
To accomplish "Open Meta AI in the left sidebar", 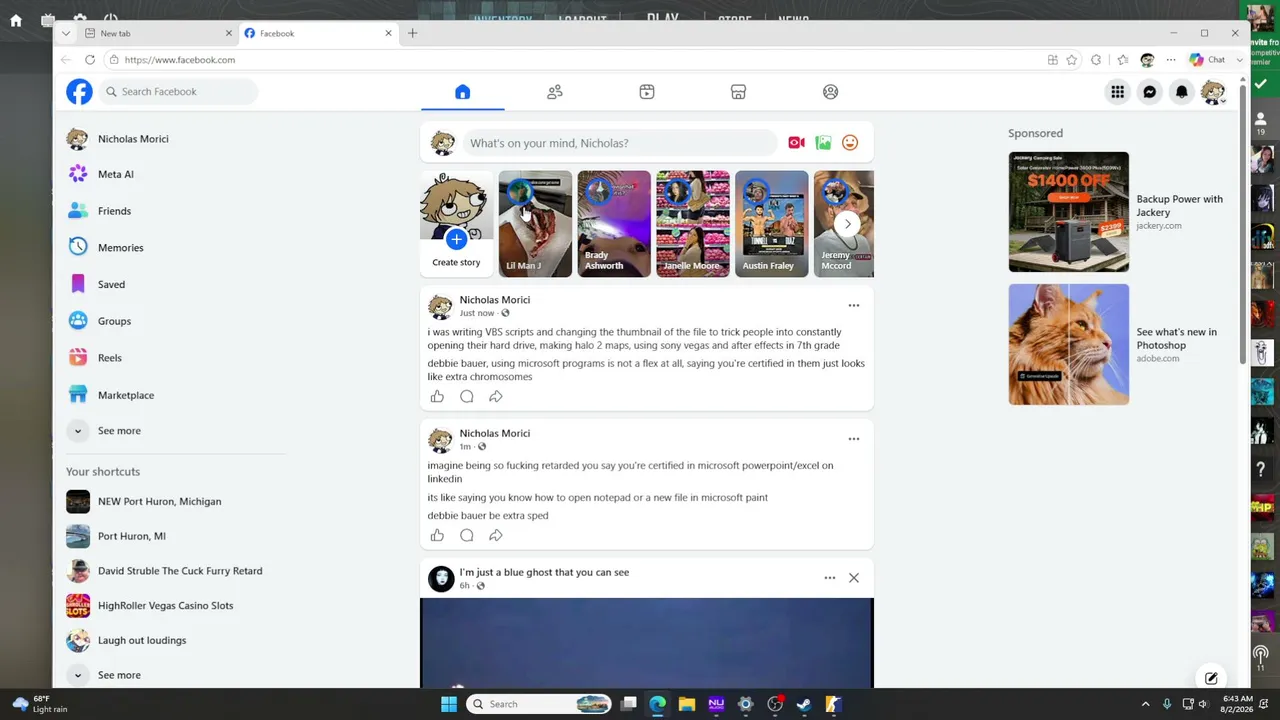I will pyautogui.click(x=116, y=174).
